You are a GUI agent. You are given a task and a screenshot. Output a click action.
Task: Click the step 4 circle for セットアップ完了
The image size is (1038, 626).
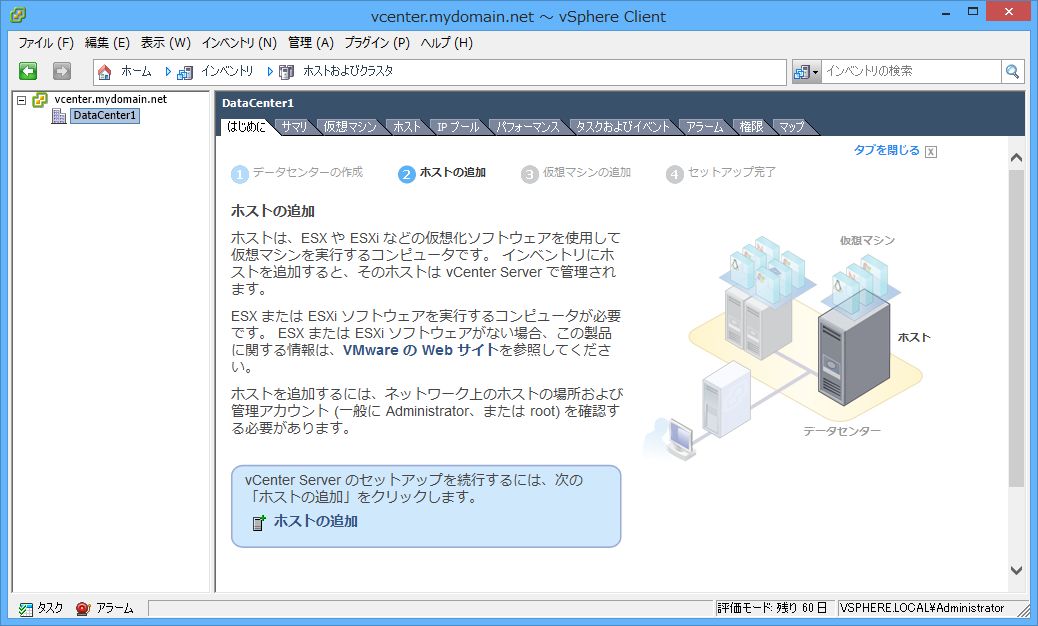pyautogui.click(x=674, y=174)
